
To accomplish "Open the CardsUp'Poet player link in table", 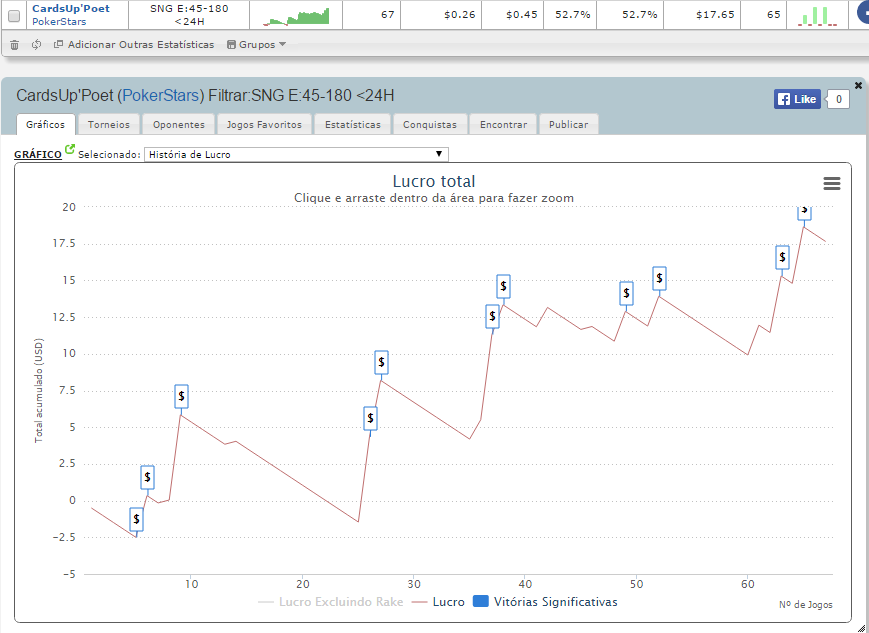I will (71, 8).
